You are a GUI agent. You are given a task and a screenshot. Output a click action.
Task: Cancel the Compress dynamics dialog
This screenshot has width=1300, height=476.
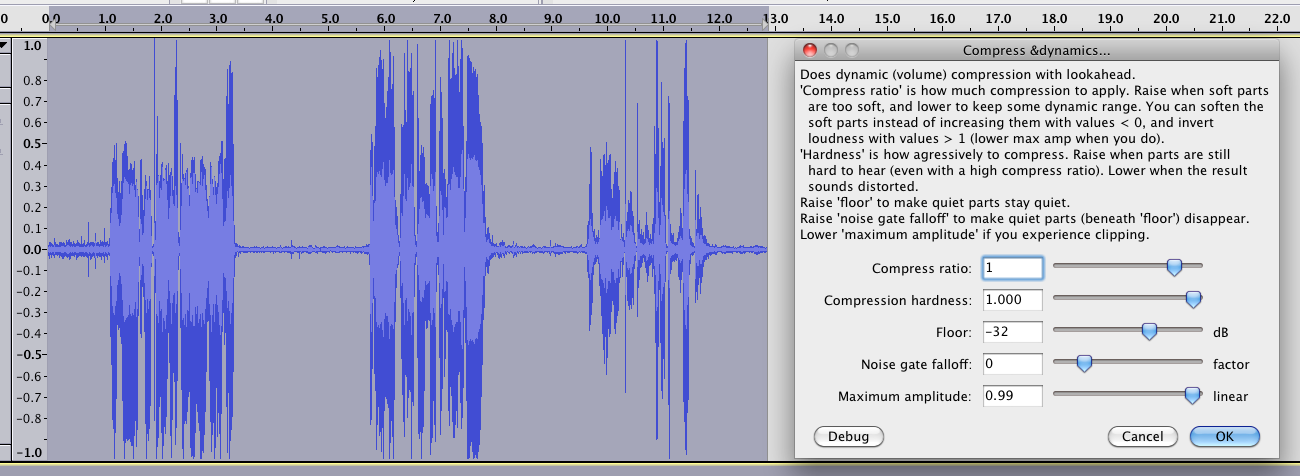[1142, 436]
